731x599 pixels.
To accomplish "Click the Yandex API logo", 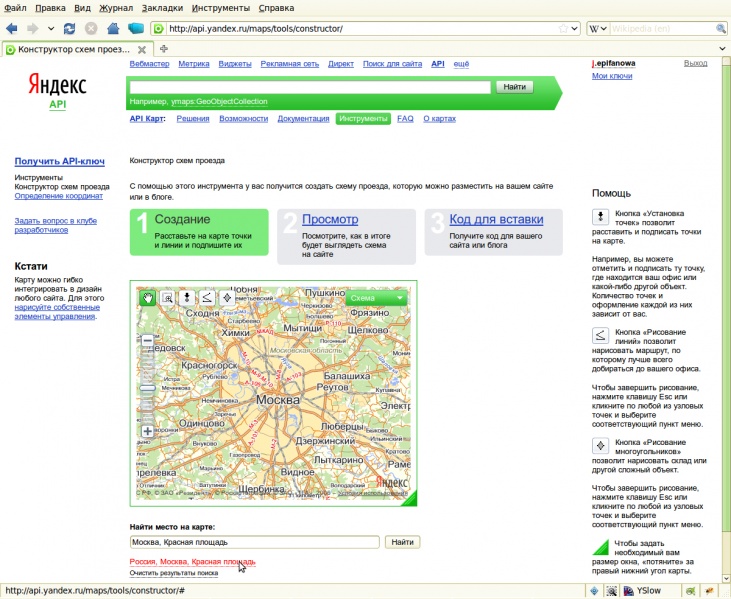I will click(57, 91).
